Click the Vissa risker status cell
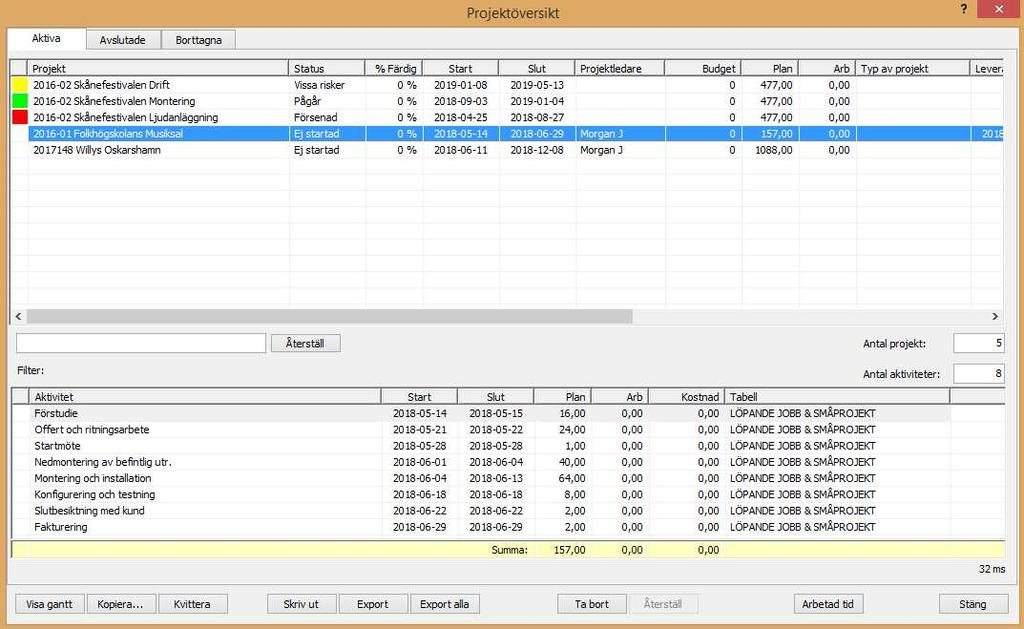 click(x=319, y=85)
